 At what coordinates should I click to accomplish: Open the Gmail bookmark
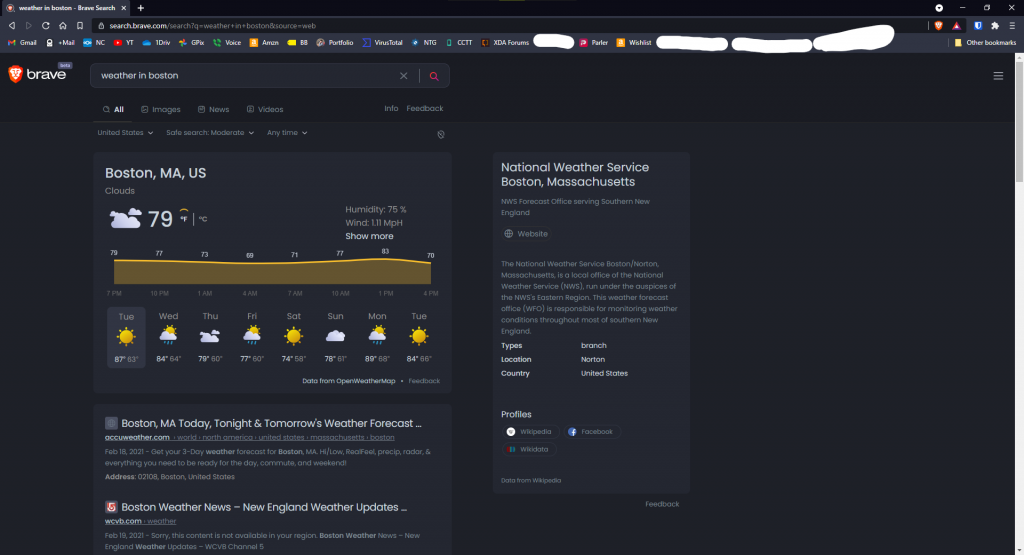point(22,42)
